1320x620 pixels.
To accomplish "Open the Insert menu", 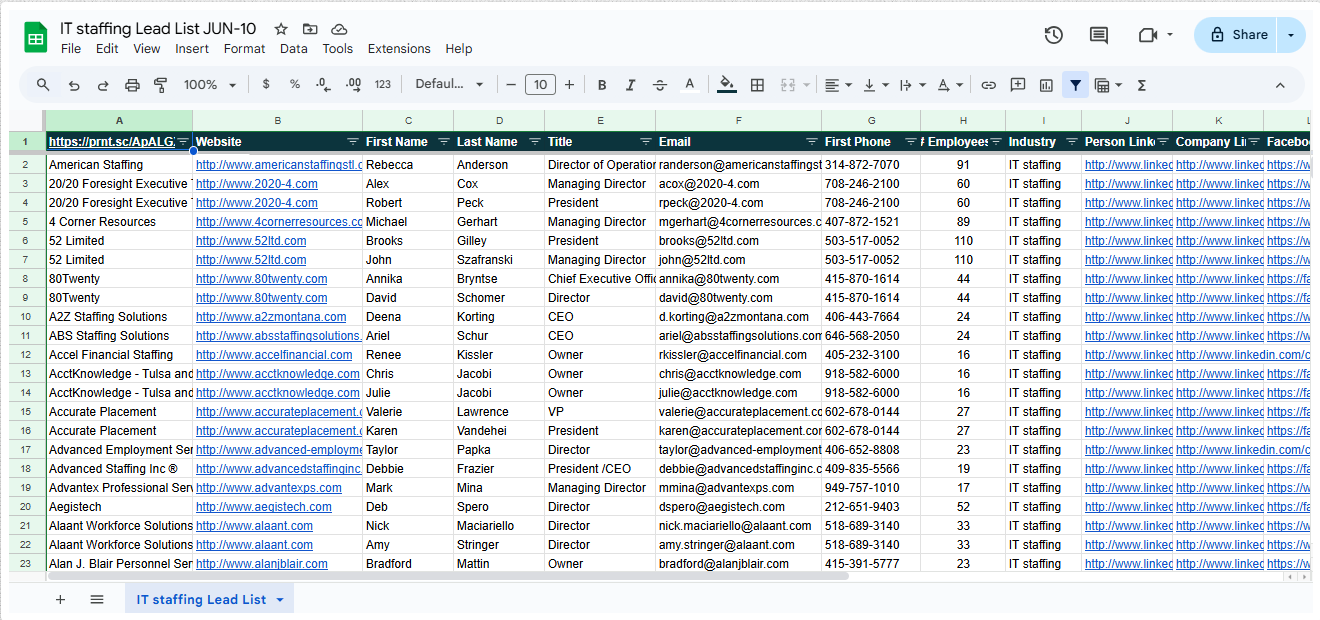I will [x=192, y=48].
